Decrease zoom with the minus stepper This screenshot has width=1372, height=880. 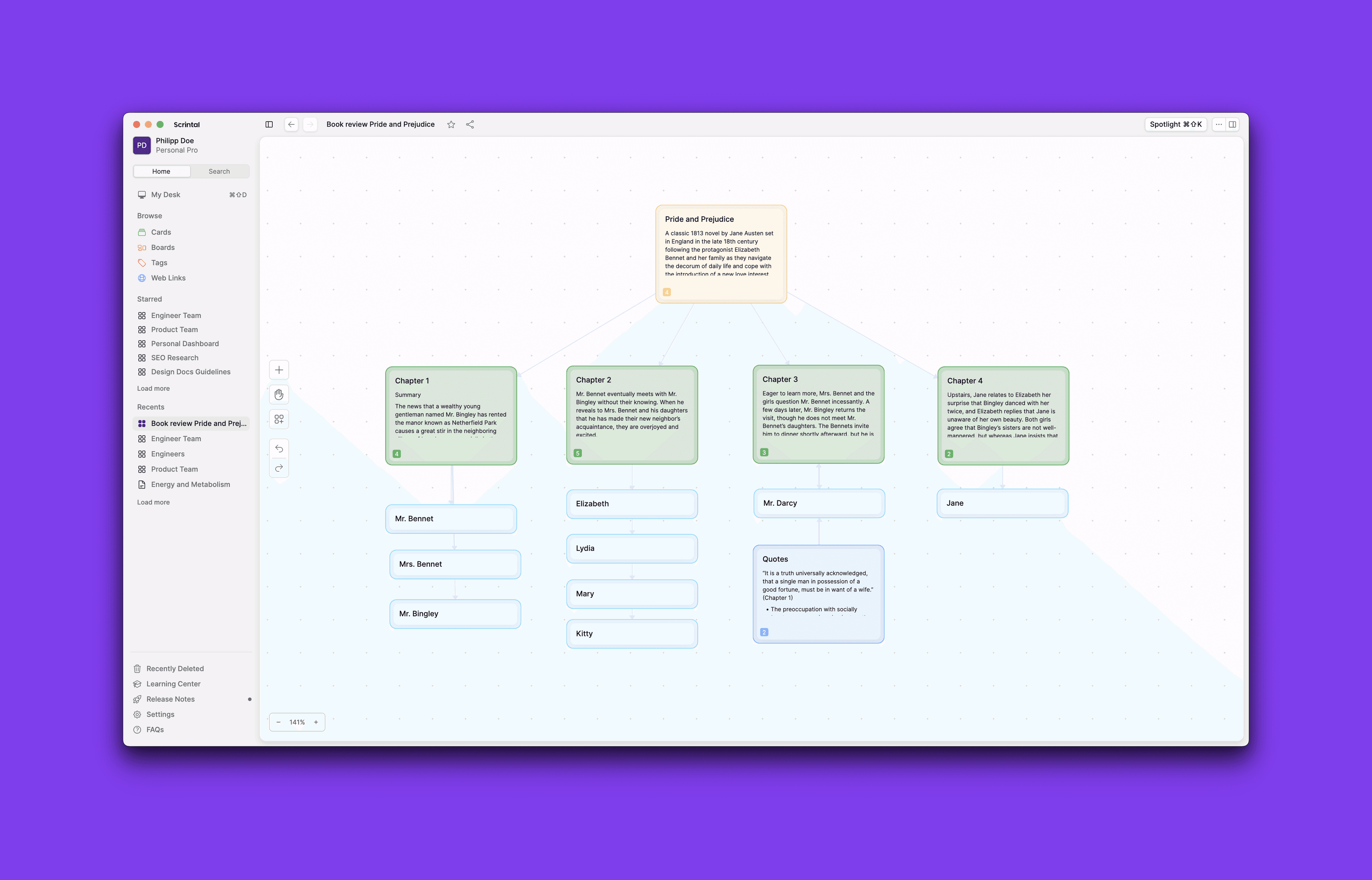(x=278, y=722)
